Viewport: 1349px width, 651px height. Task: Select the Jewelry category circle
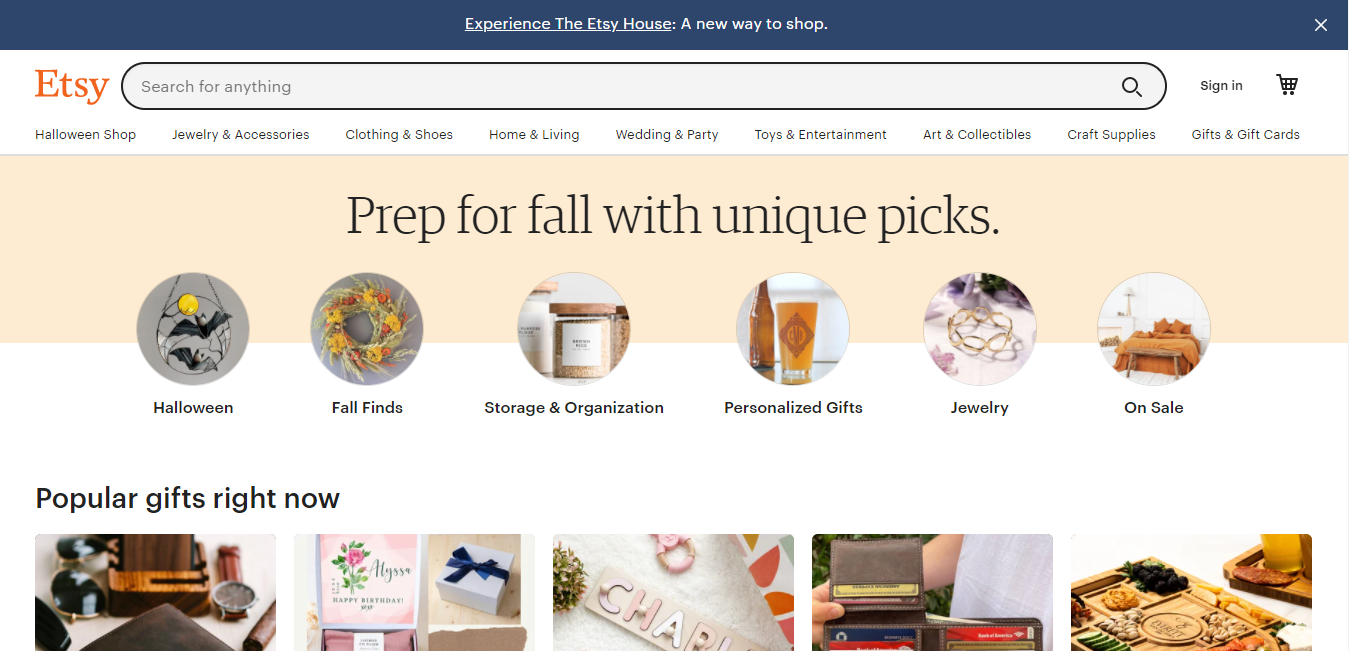979,329
